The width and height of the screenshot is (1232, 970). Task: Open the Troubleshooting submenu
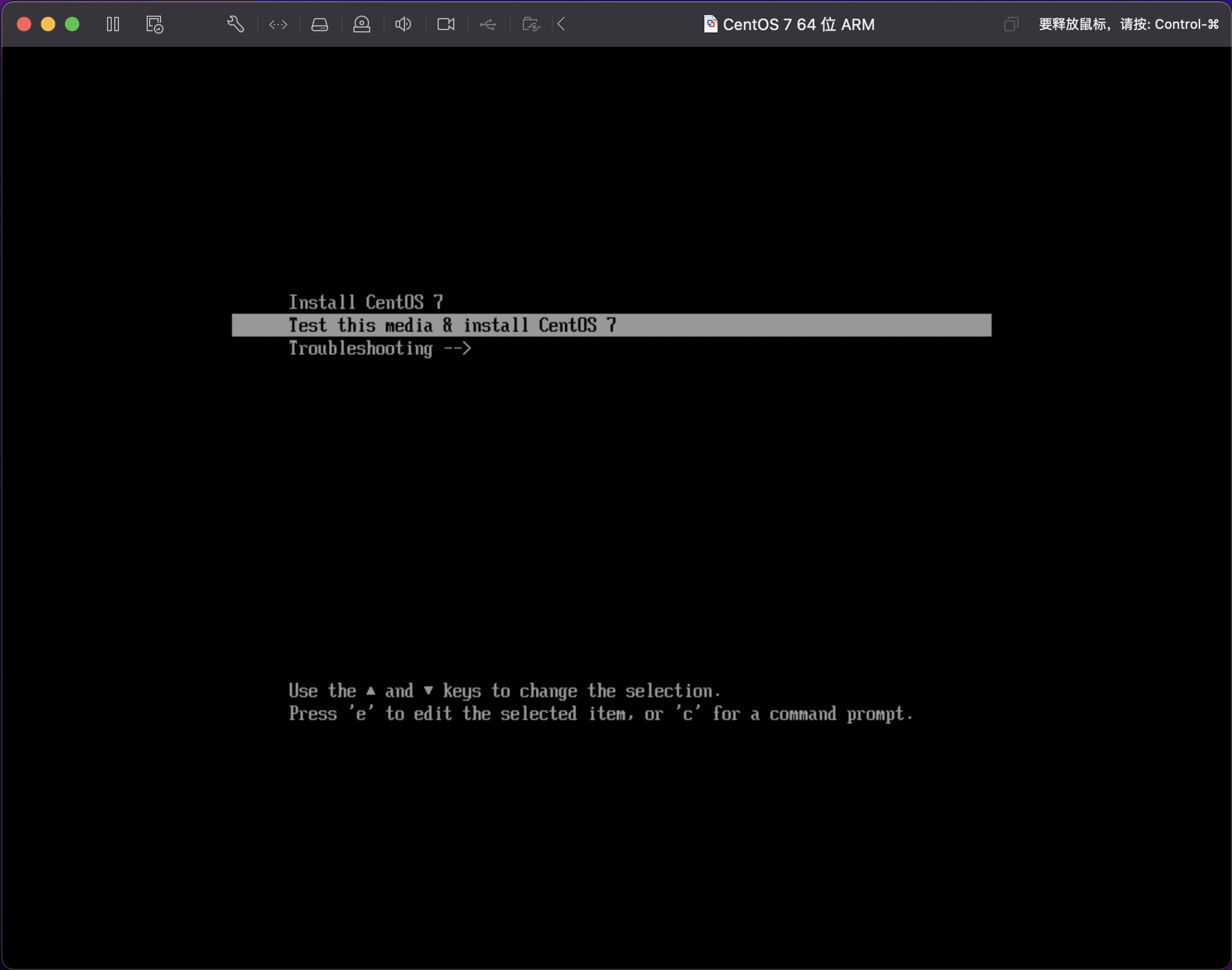point(380,349)
